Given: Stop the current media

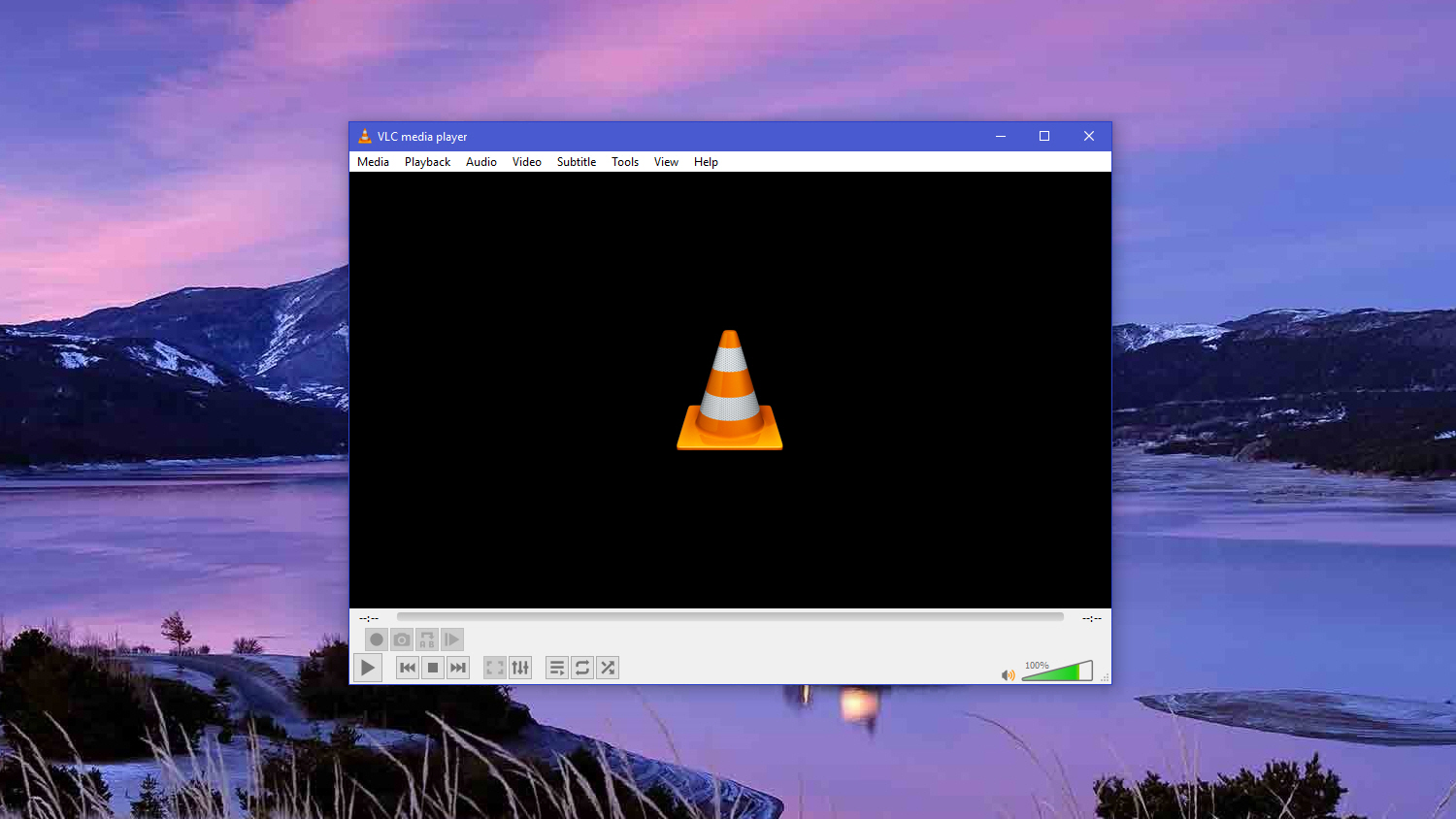Looking at the screenshot, I should [432, 668].
